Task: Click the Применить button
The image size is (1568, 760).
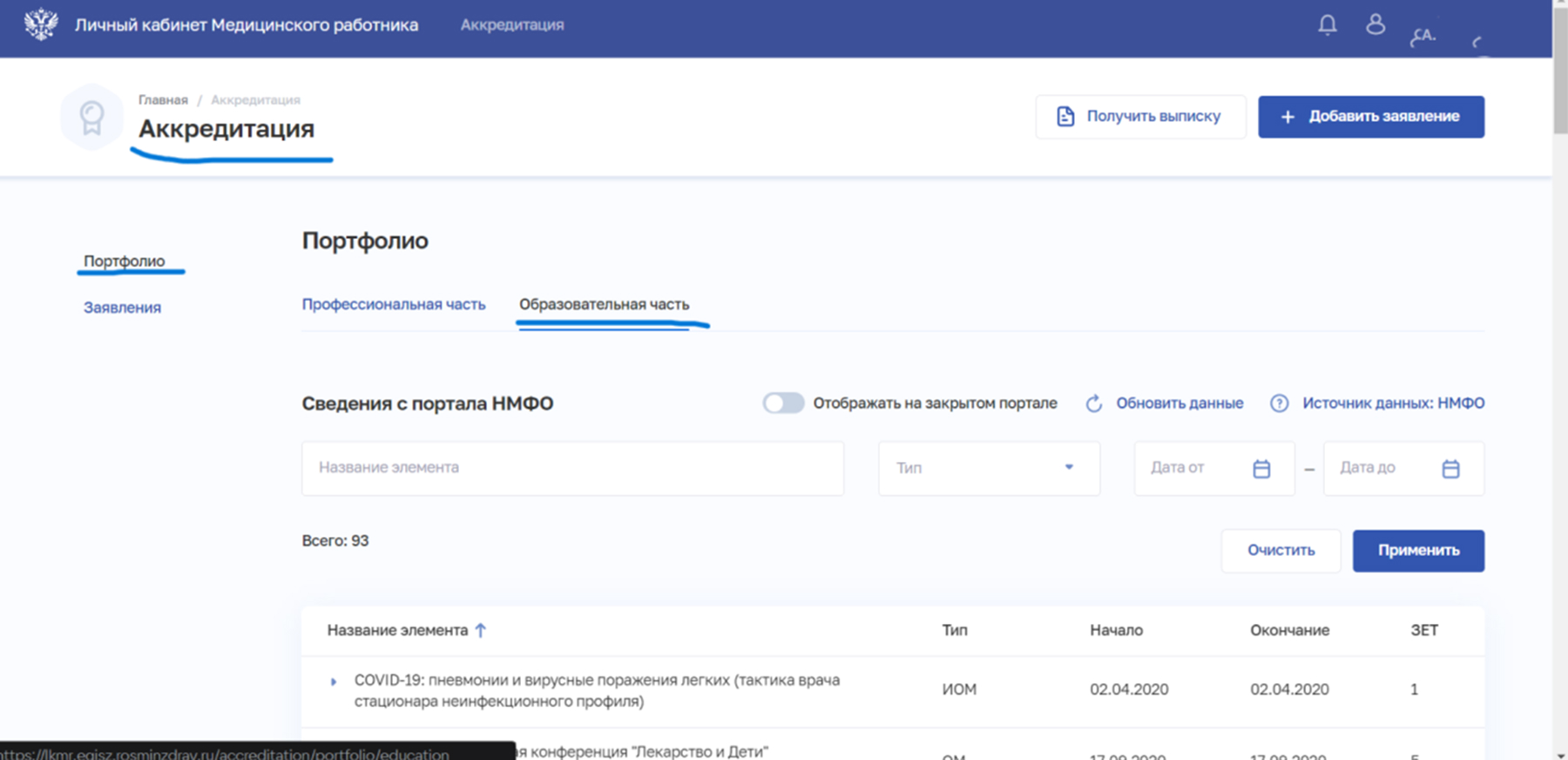Action: [1418, 551]
